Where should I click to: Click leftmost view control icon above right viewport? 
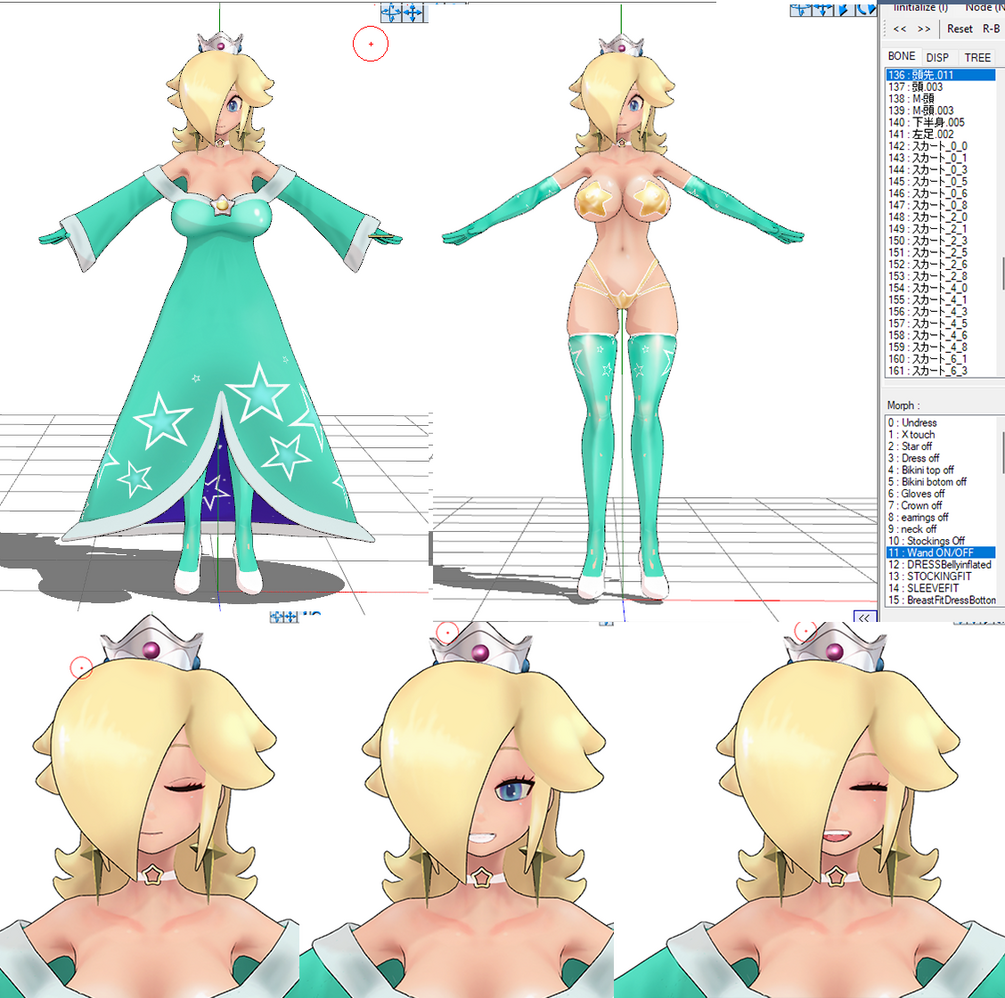pyautogui.click(x=801, y=9)
